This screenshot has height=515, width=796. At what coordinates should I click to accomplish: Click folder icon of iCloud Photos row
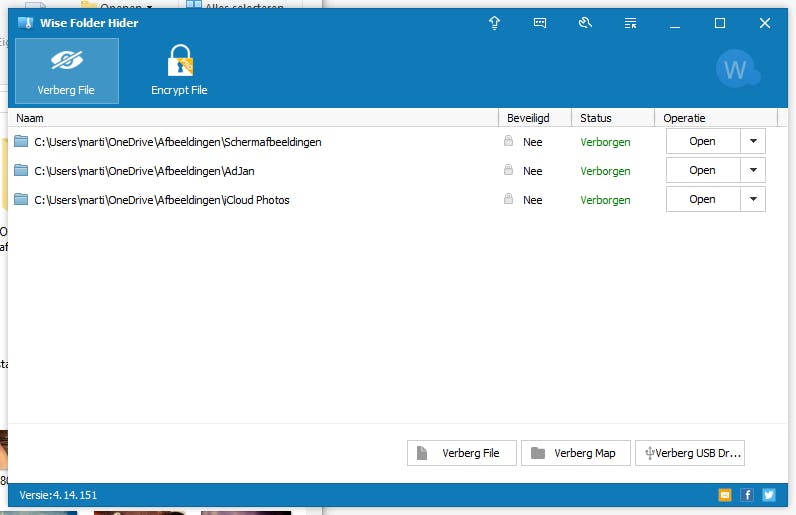click(21, 199)
